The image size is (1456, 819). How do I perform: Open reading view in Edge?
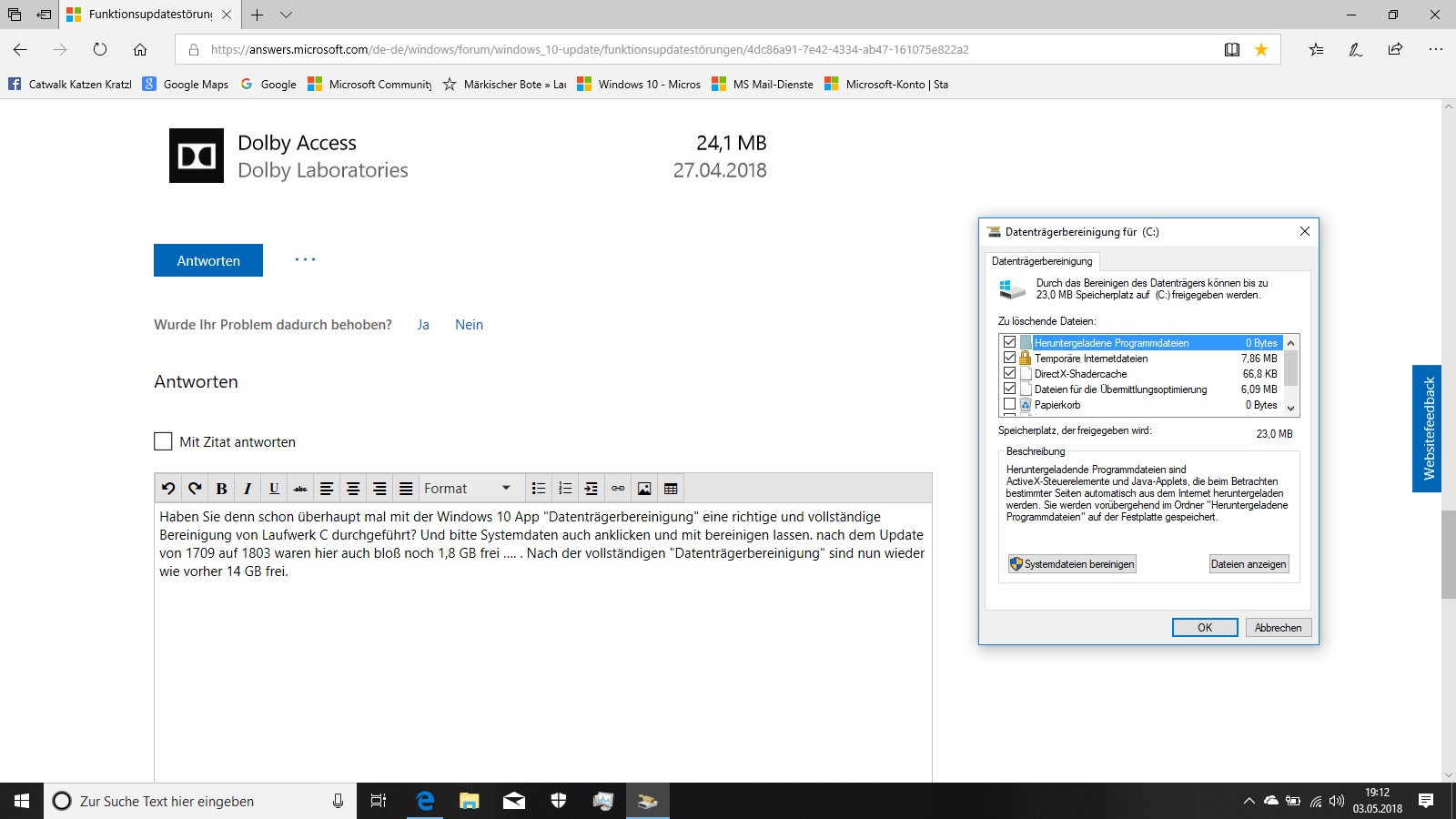click(x=1232, y=50)
